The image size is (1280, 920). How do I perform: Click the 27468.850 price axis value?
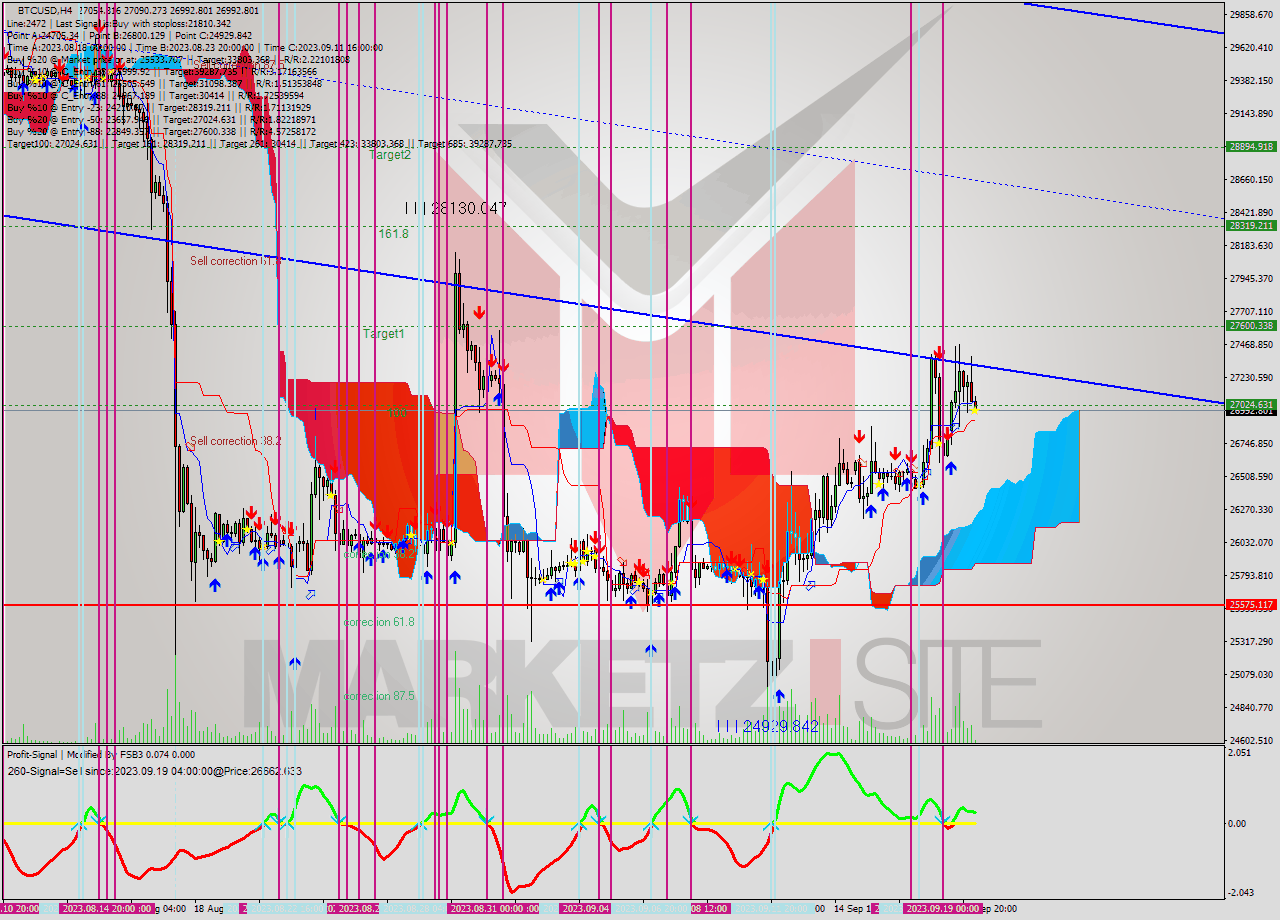(x=1252, y=345)
